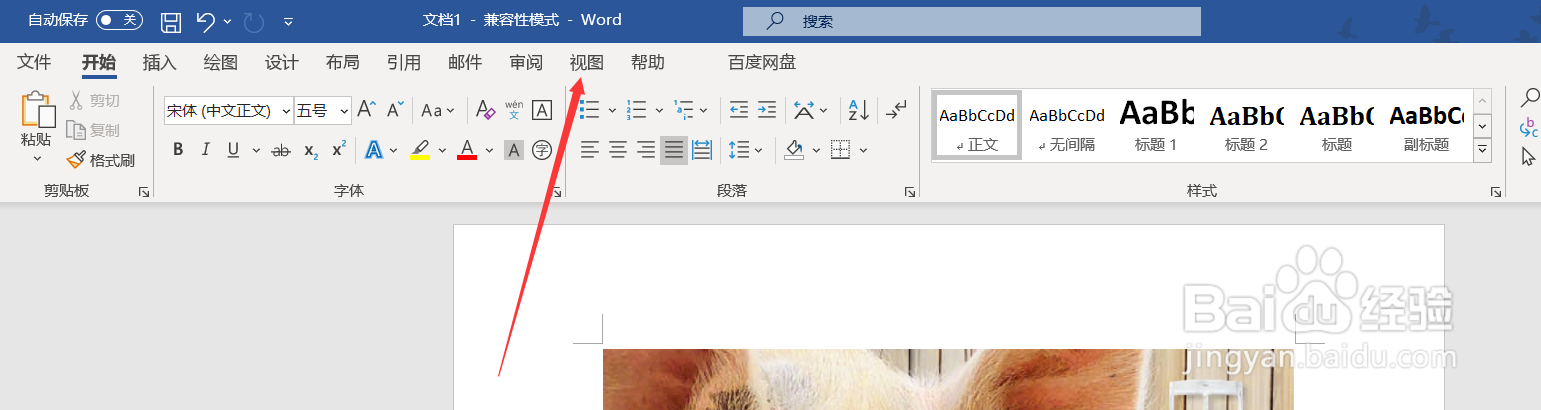Viewport: 1541px width, 410px height.
Task: Apply bulleted list
Action: (590, 110)
